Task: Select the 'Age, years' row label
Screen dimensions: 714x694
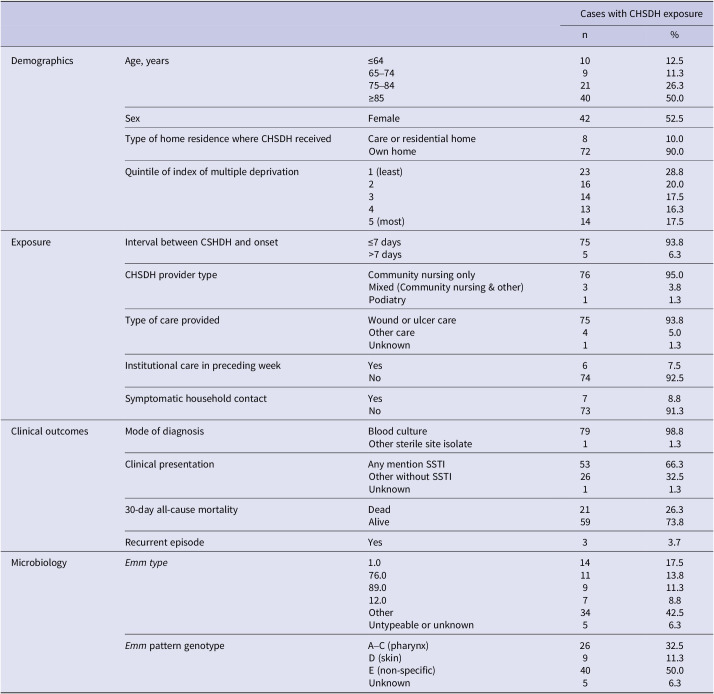Action: click(150, 61)
